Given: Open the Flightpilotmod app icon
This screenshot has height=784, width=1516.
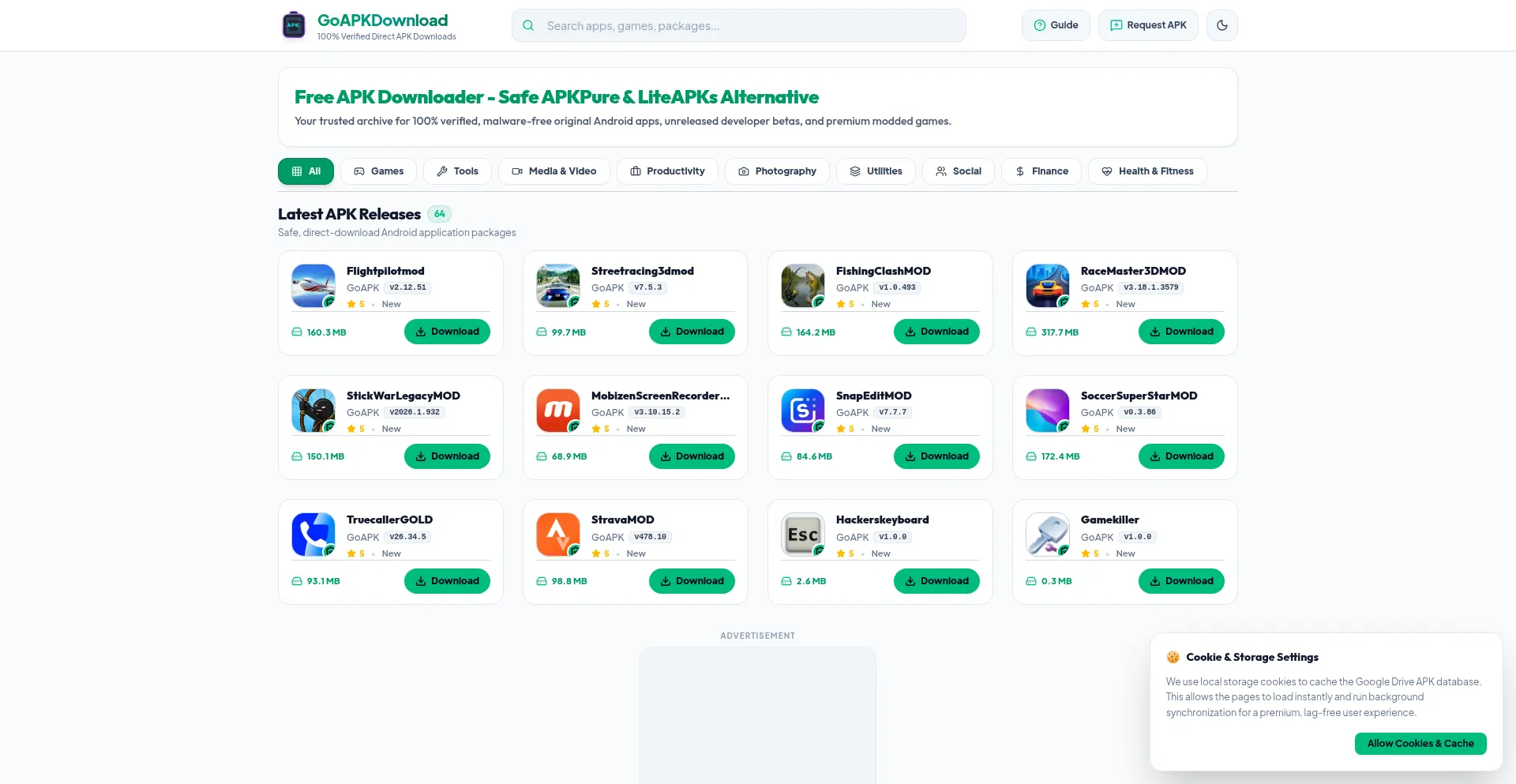Looking at the screenshot, I should (313, 286).
